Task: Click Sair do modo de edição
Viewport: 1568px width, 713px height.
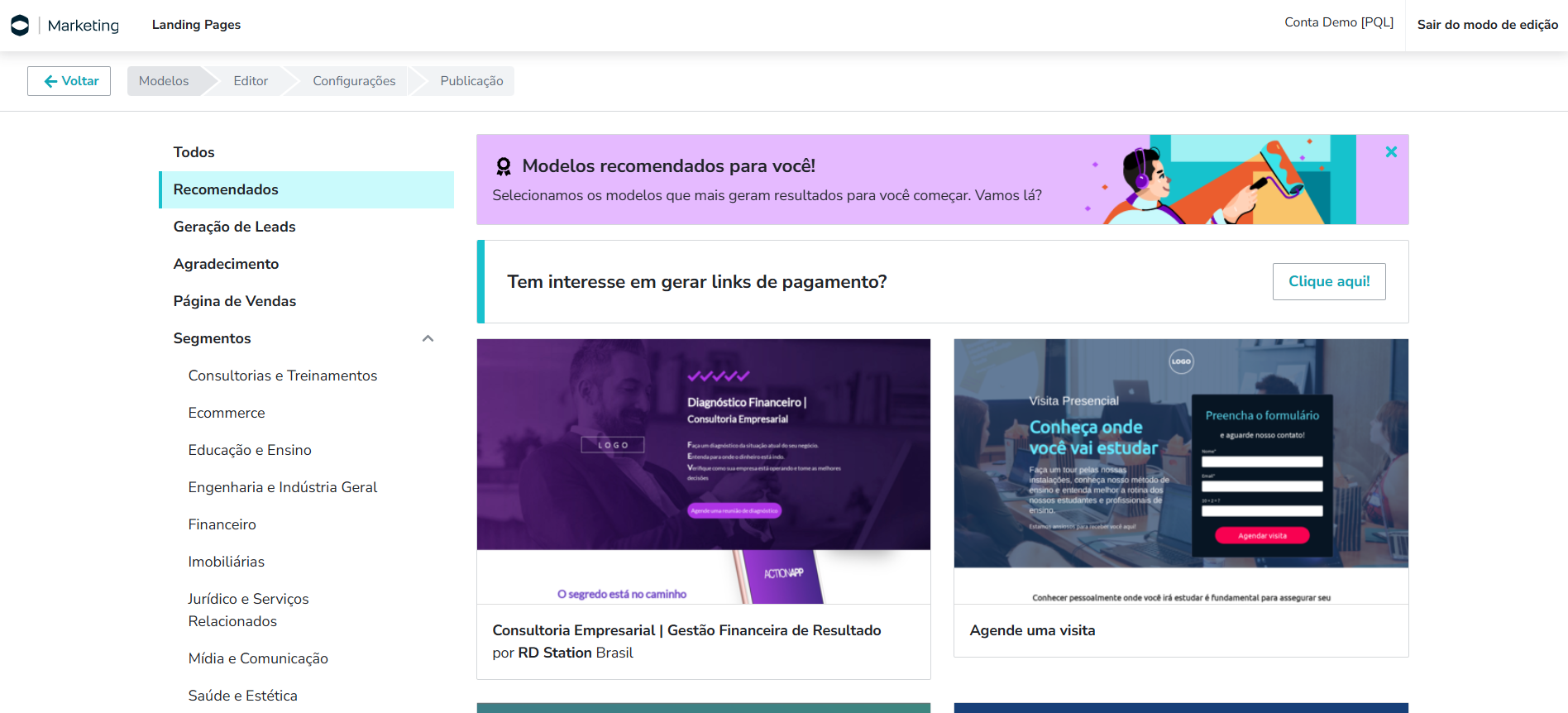Action: tap(1487, 25)
